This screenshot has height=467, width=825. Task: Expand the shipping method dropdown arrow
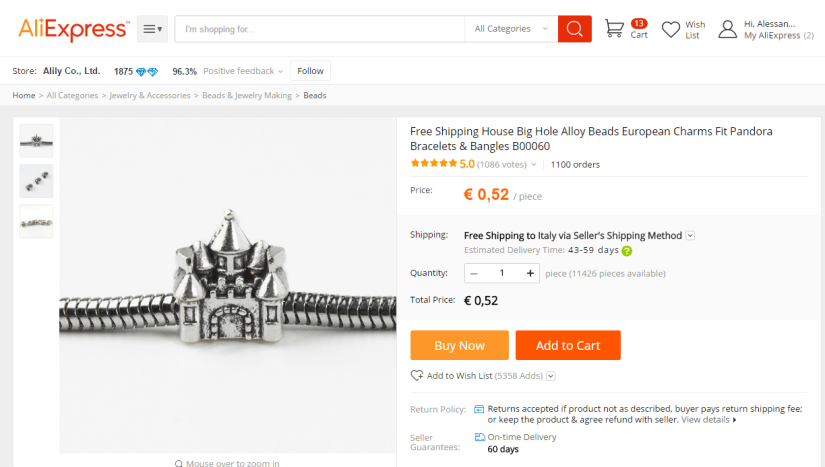click(690, 236)
